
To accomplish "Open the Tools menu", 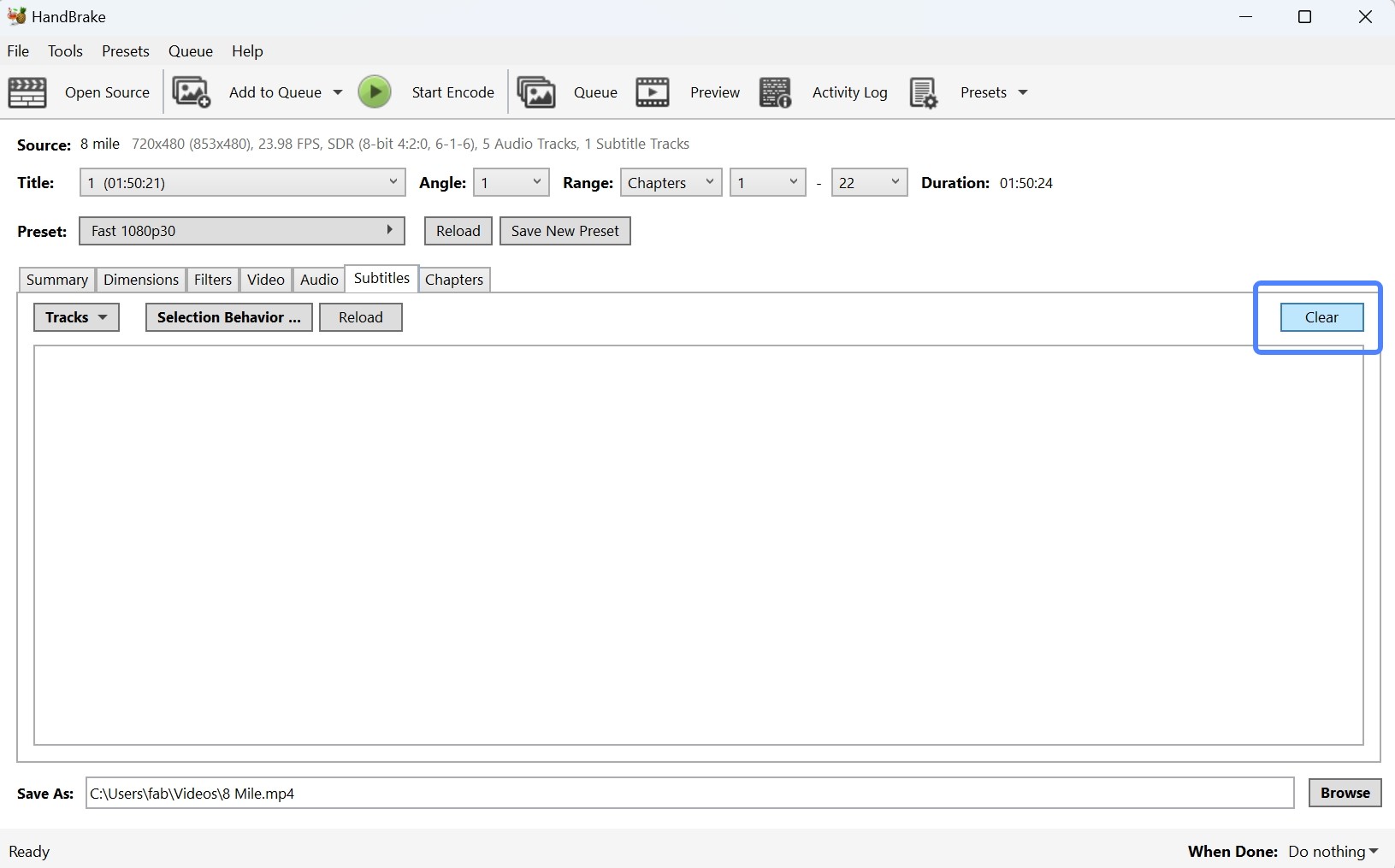I will 66,51.
